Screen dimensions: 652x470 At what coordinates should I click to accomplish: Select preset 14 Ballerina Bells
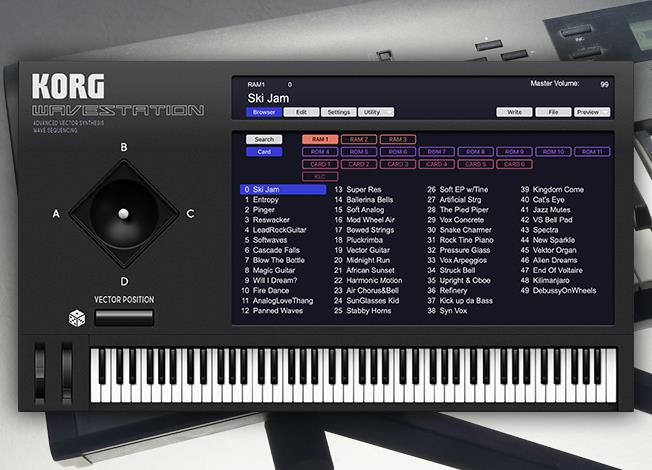(363, 200)
